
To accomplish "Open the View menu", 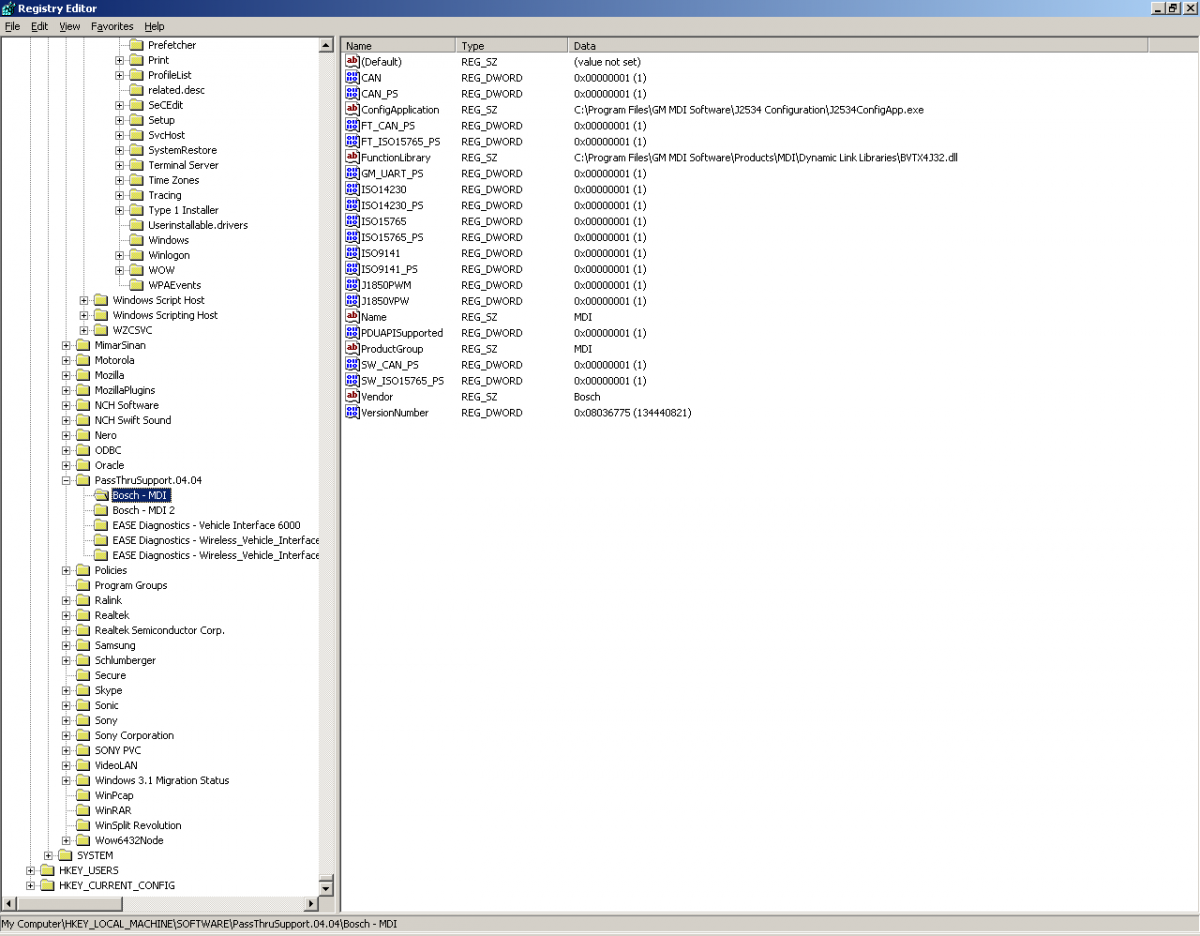I will pos(70,26).
